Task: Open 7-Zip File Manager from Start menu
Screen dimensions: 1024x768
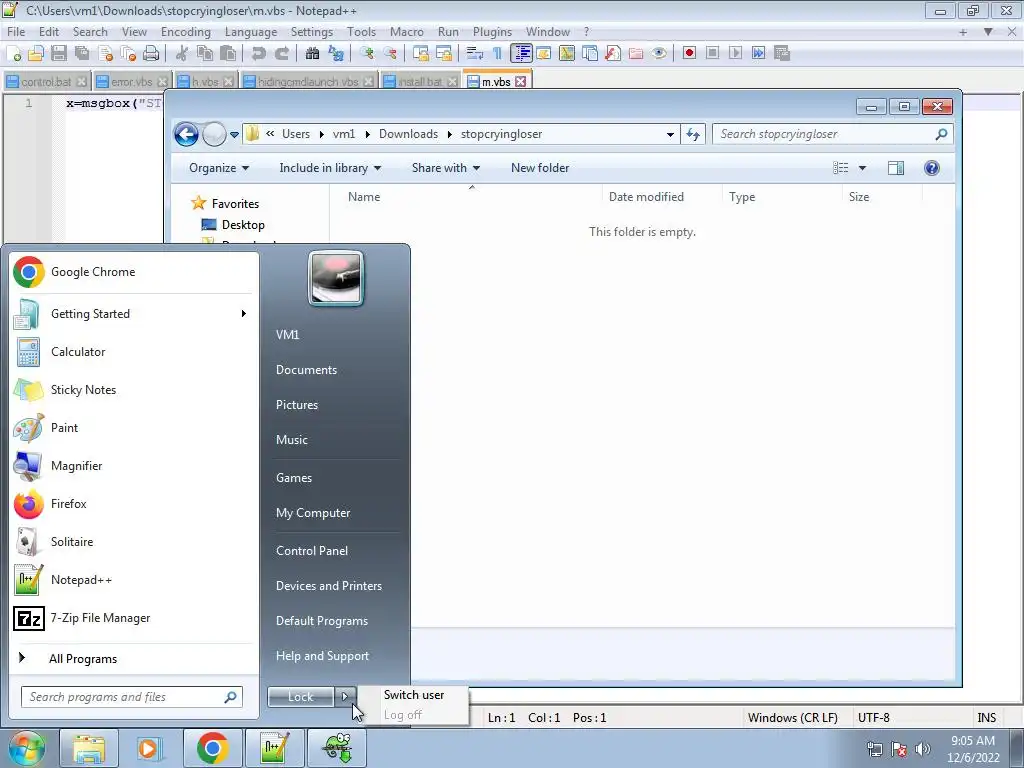Action: 133,618
